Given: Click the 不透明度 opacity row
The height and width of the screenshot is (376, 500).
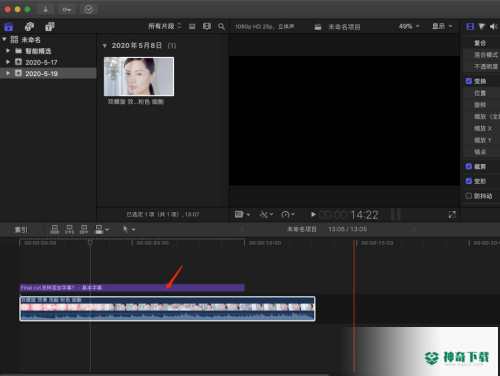Looking at the screenshot, I should tap(482, 67).
